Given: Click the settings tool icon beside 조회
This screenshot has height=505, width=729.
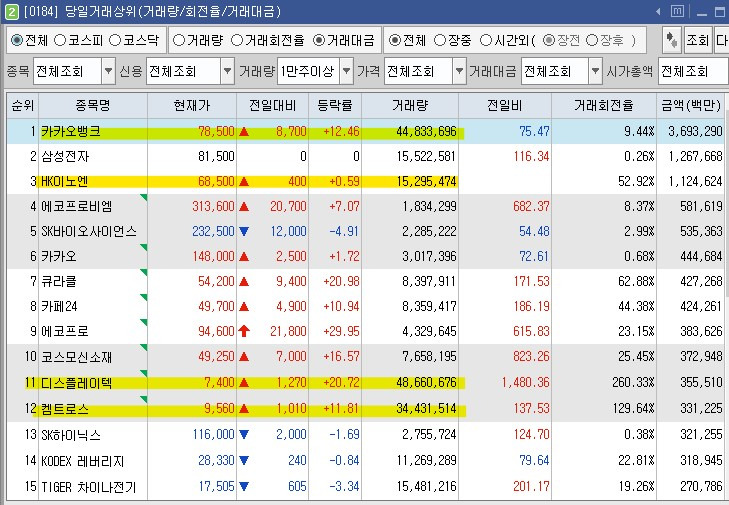Looking at the screenshot, I should point(672,40).
